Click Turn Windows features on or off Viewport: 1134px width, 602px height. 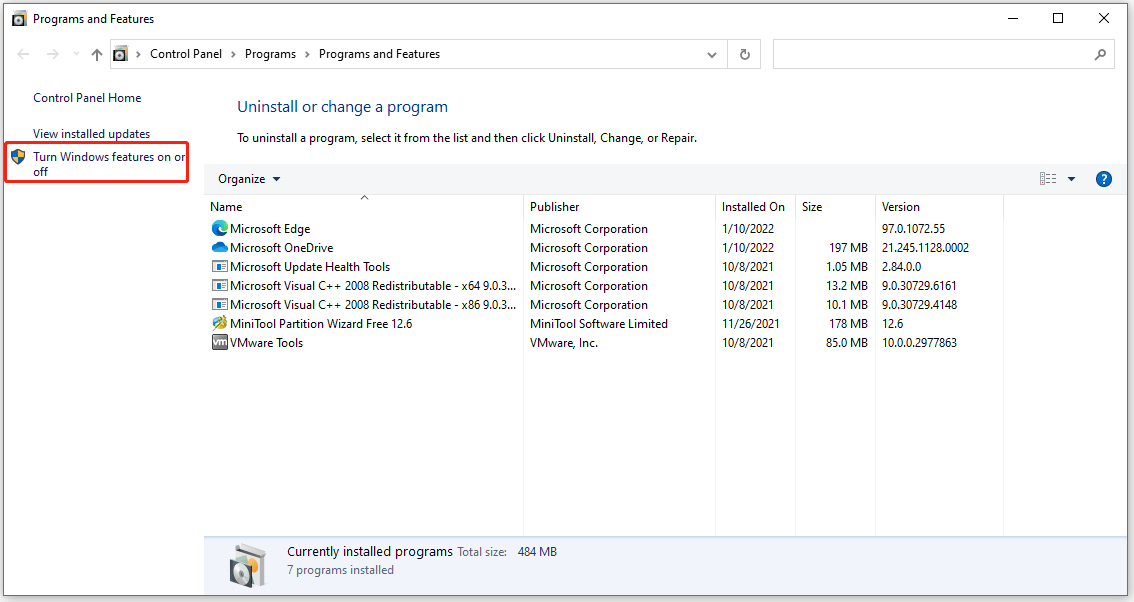[109, 164]
